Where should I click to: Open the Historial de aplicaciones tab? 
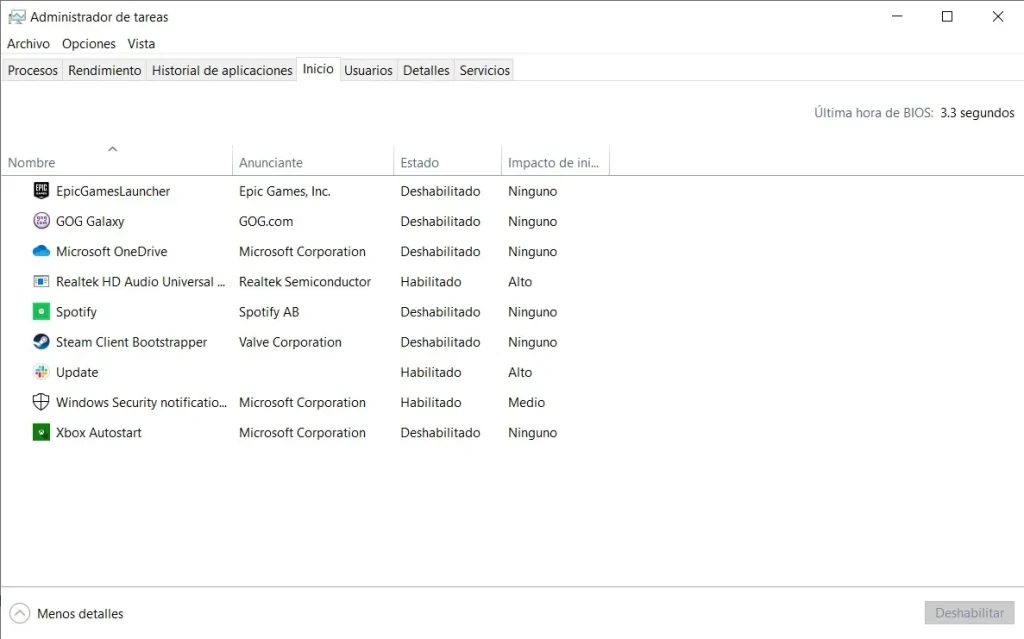(x=222, y=70)
